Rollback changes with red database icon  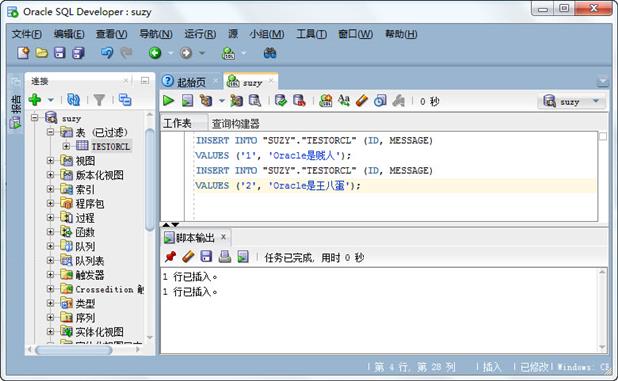coord(299,101)
